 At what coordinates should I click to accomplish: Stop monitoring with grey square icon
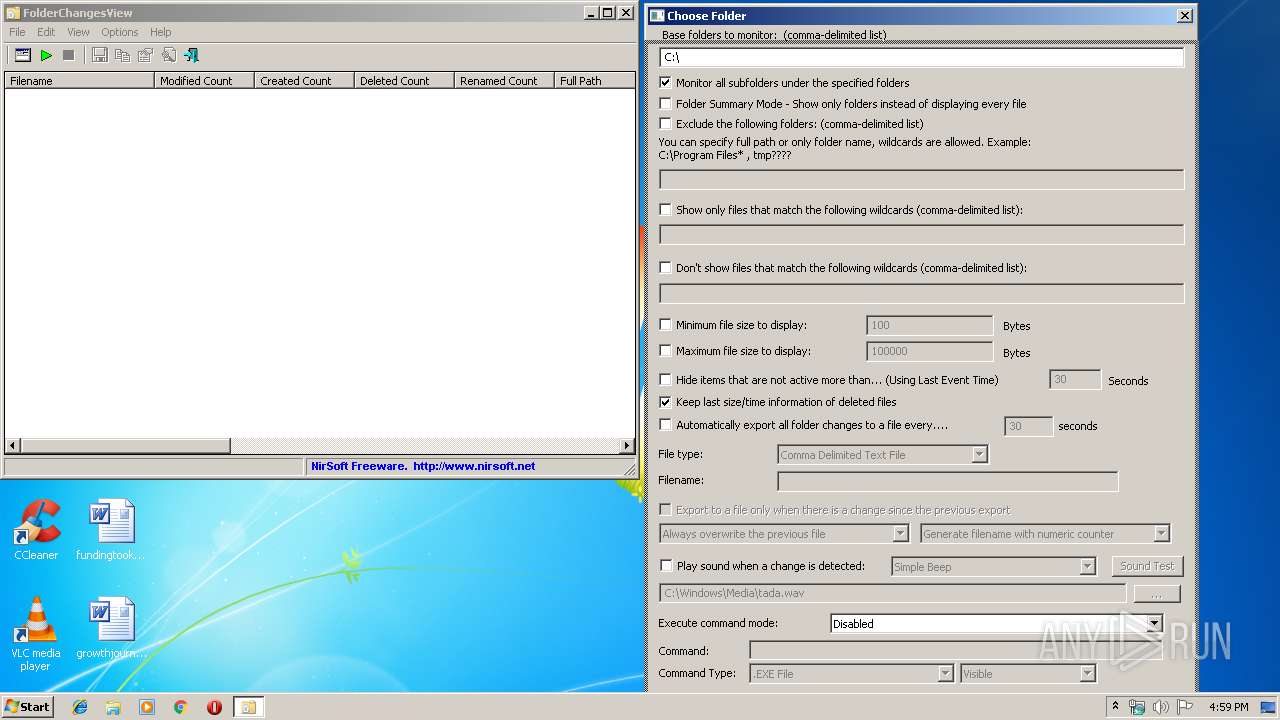tap(68, 55)
